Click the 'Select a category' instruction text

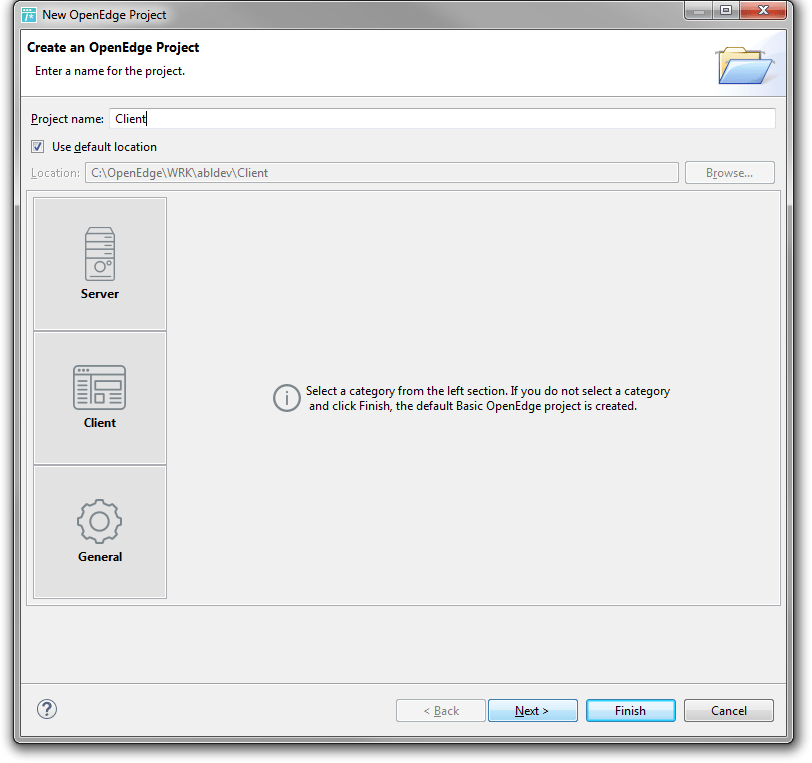click(x=487, y=398)
